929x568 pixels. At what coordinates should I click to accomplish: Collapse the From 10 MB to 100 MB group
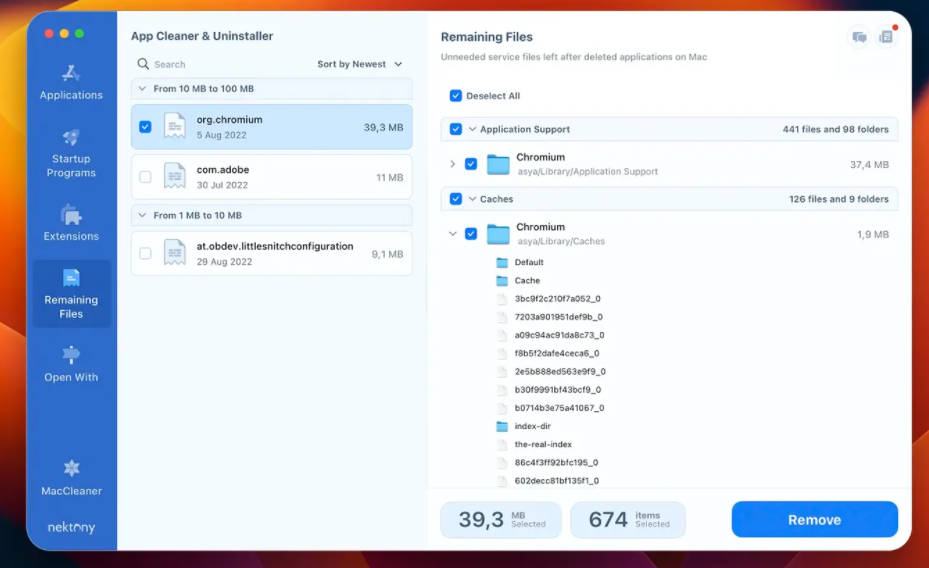click(x=142, y=89)
